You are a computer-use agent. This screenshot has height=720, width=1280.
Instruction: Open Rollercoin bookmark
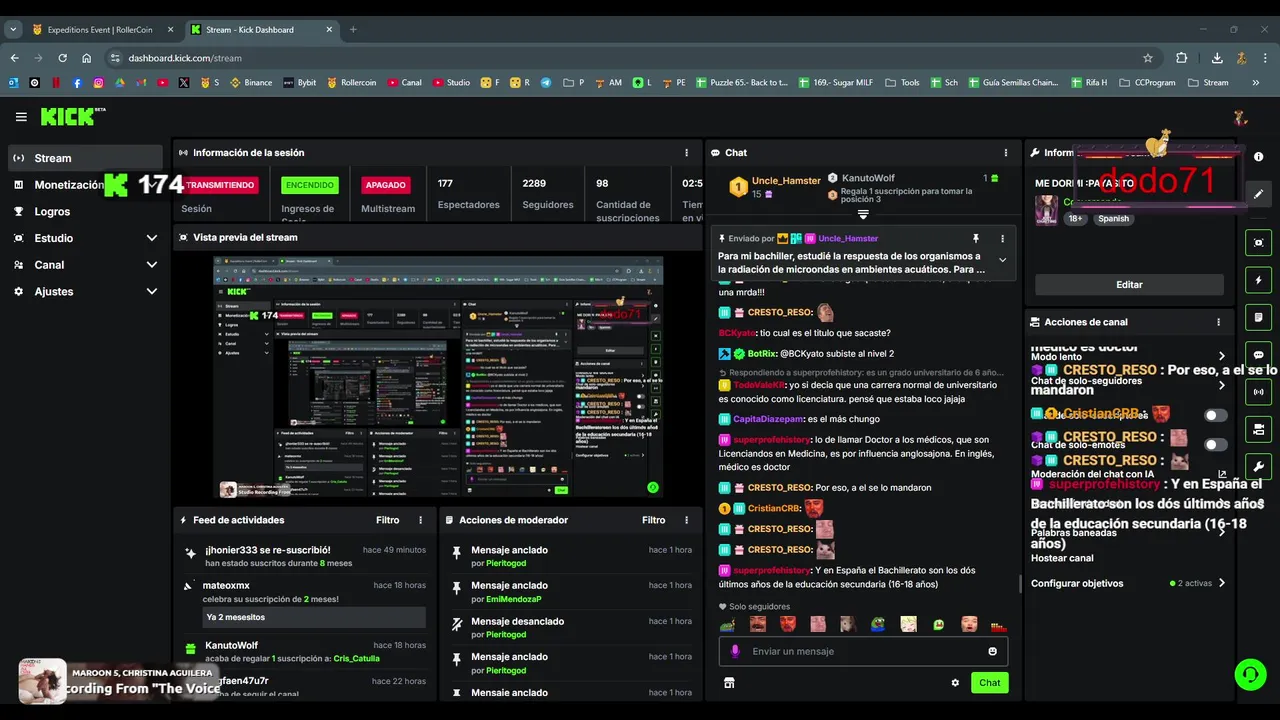tap(351, 83)
